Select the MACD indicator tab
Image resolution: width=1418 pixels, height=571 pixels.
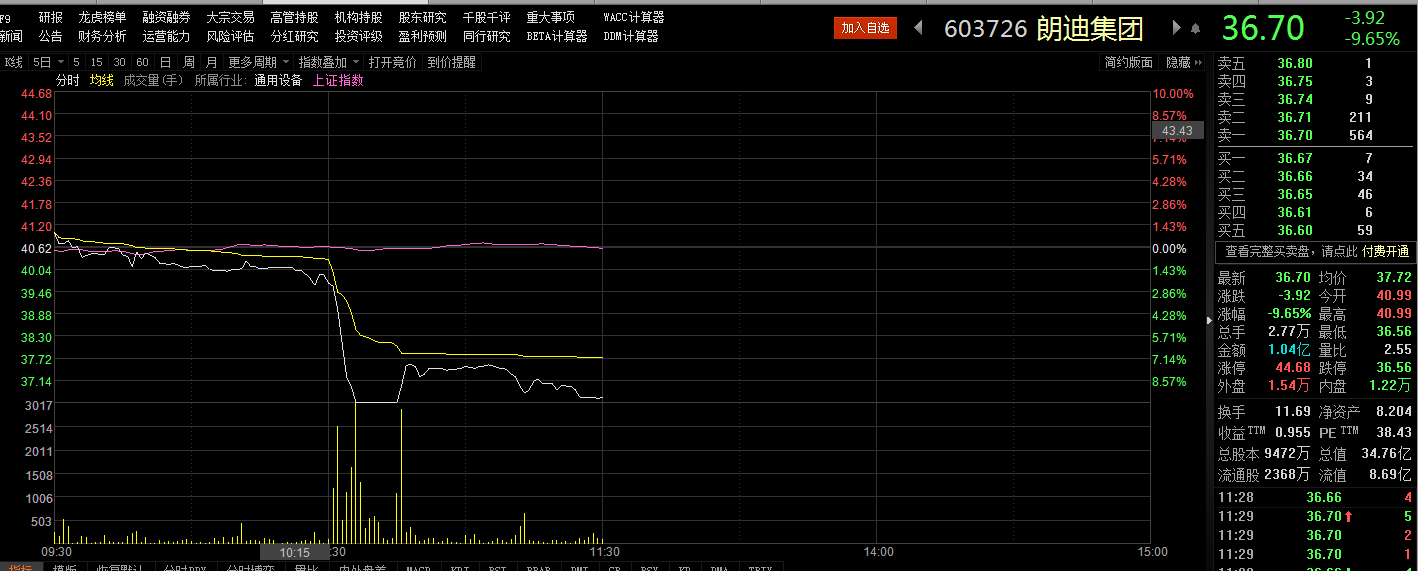click(x=418, y=567)
